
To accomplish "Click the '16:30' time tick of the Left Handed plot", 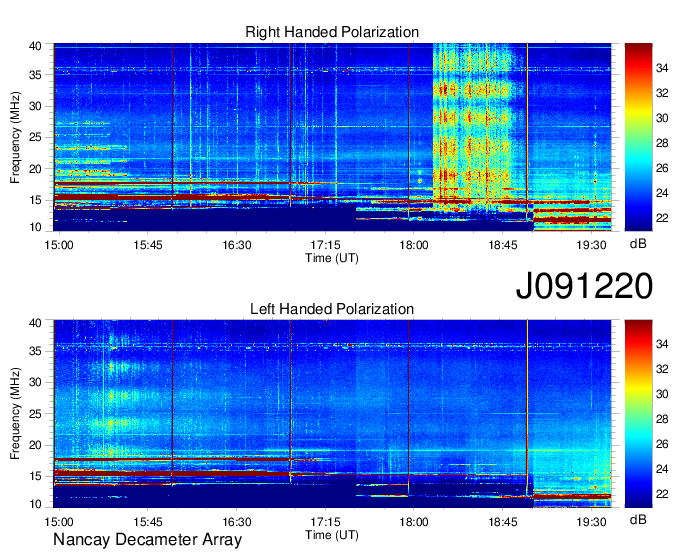I will click(237, 522).
